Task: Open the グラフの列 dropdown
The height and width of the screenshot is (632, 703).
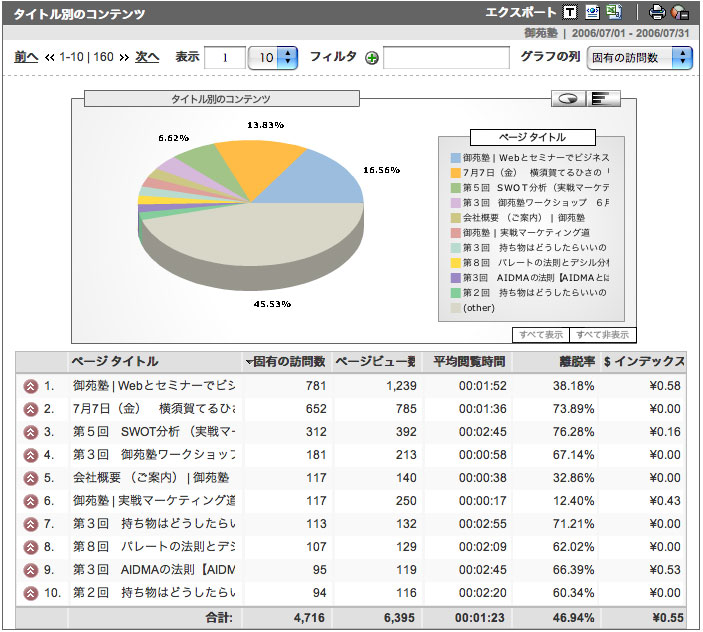Action: [x=640, y=57]
